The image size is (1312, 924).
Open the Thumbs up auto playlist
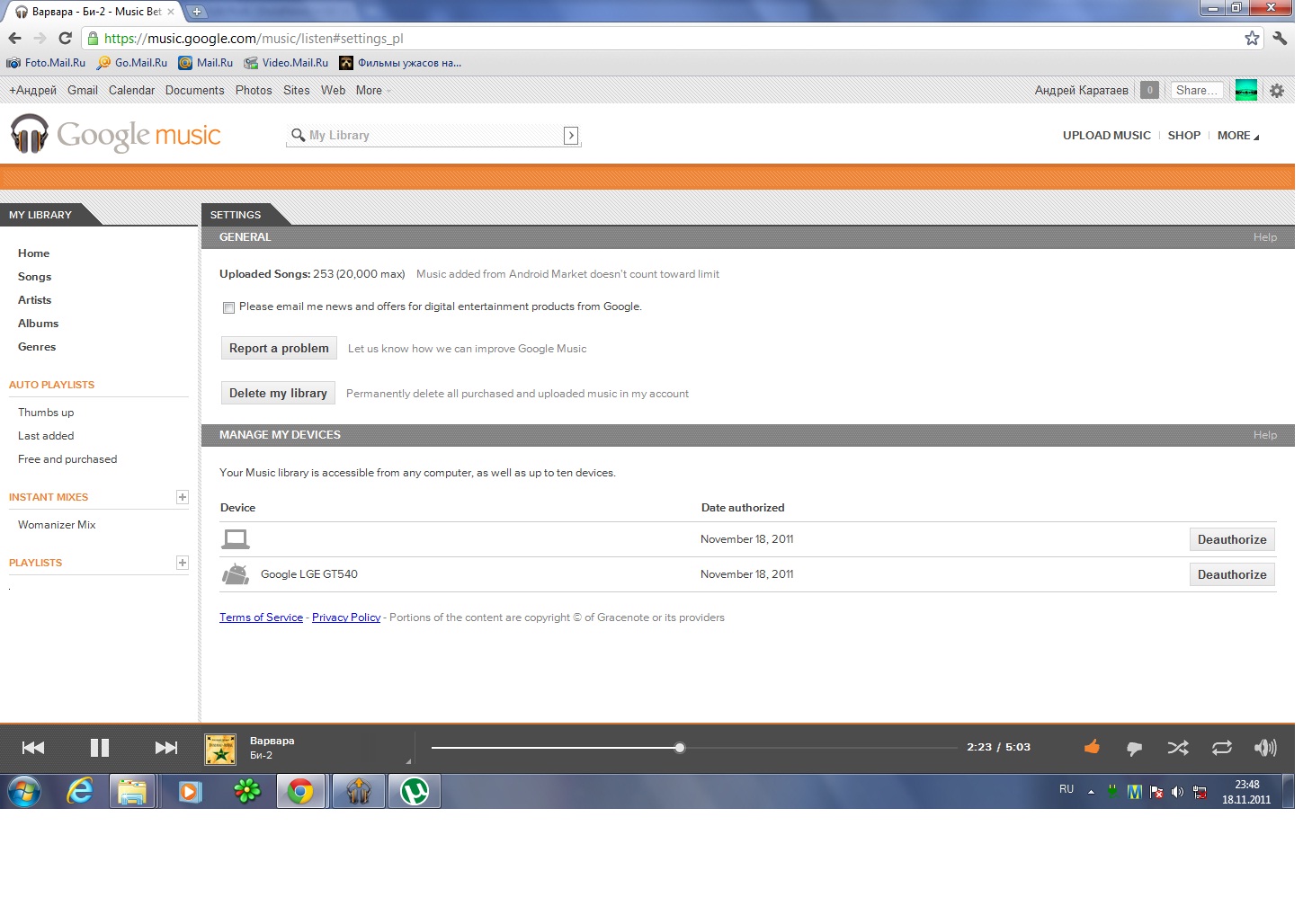point(46,413)
